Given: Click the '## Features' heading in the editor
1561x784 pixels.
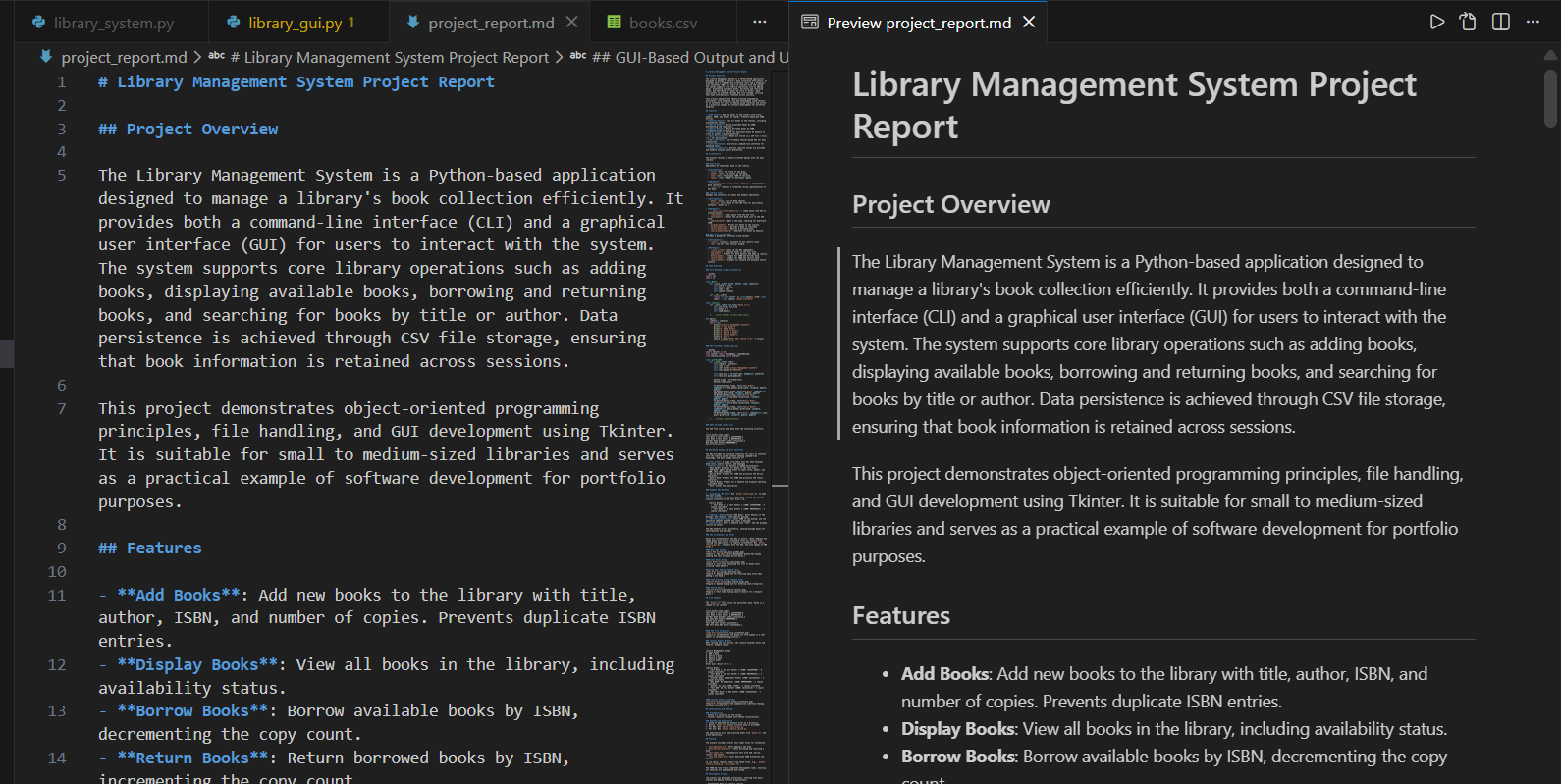Looking at the screenshot, I should tap(150, 548).
